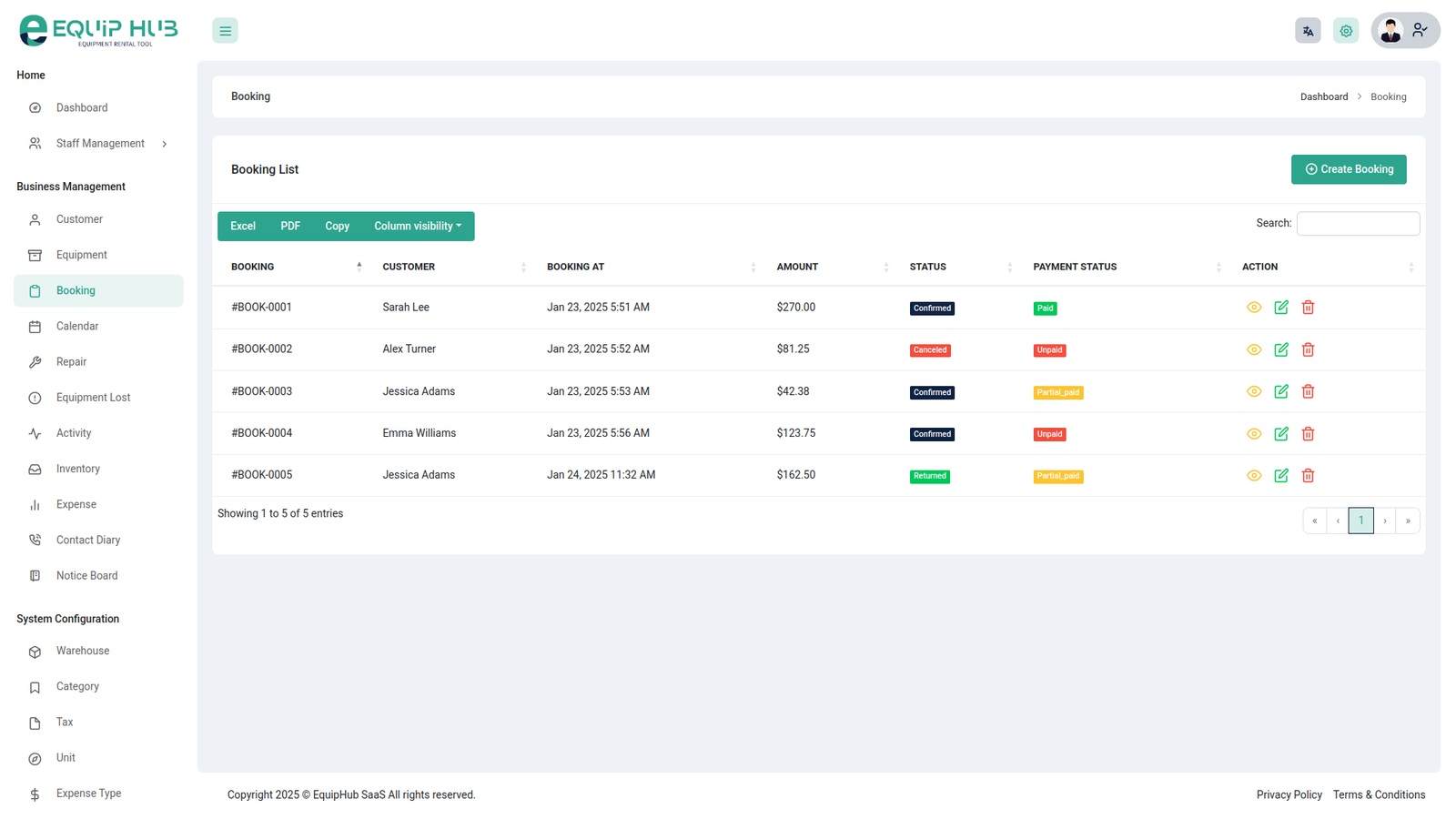Viewport: 1456px width, 819px height.
Task: Export booking list to Excel
Action: click(243, 227)
